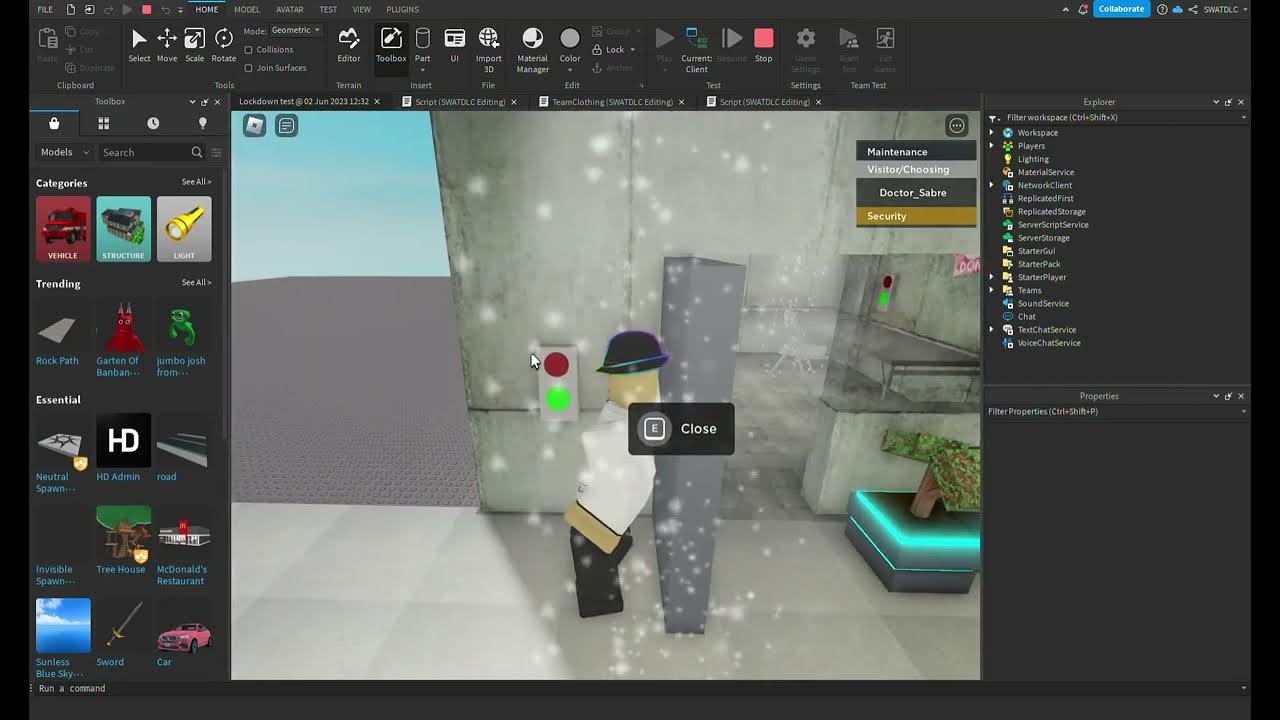Image resolution: width=1280 pixels, height=720 pixels.
Task: Open the FILE menu
Action: [45, 9]
